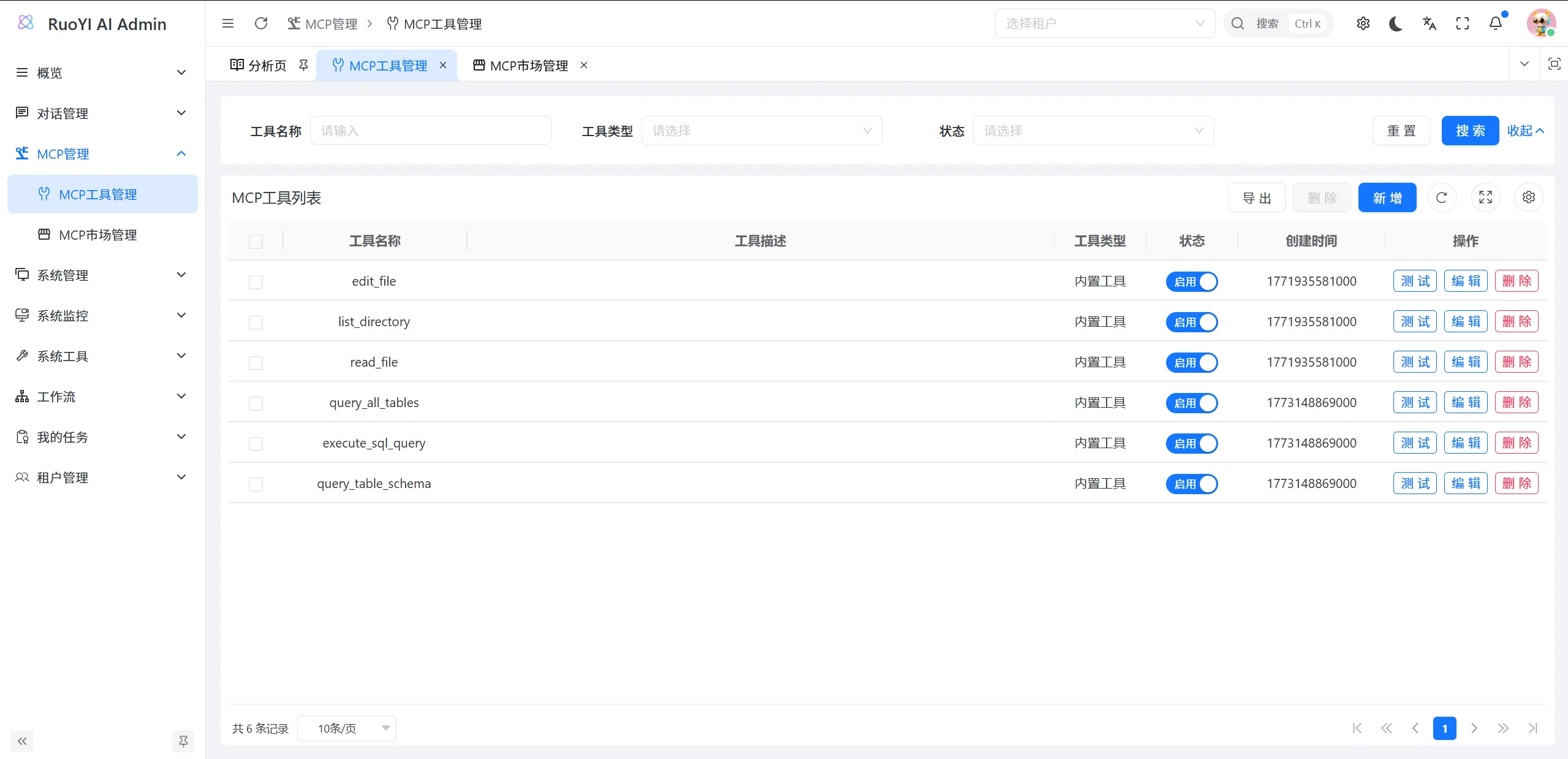
Task: Toggle the sidebar with the hamburger icon
Action: pyautogui.click(x=228, y=23)
